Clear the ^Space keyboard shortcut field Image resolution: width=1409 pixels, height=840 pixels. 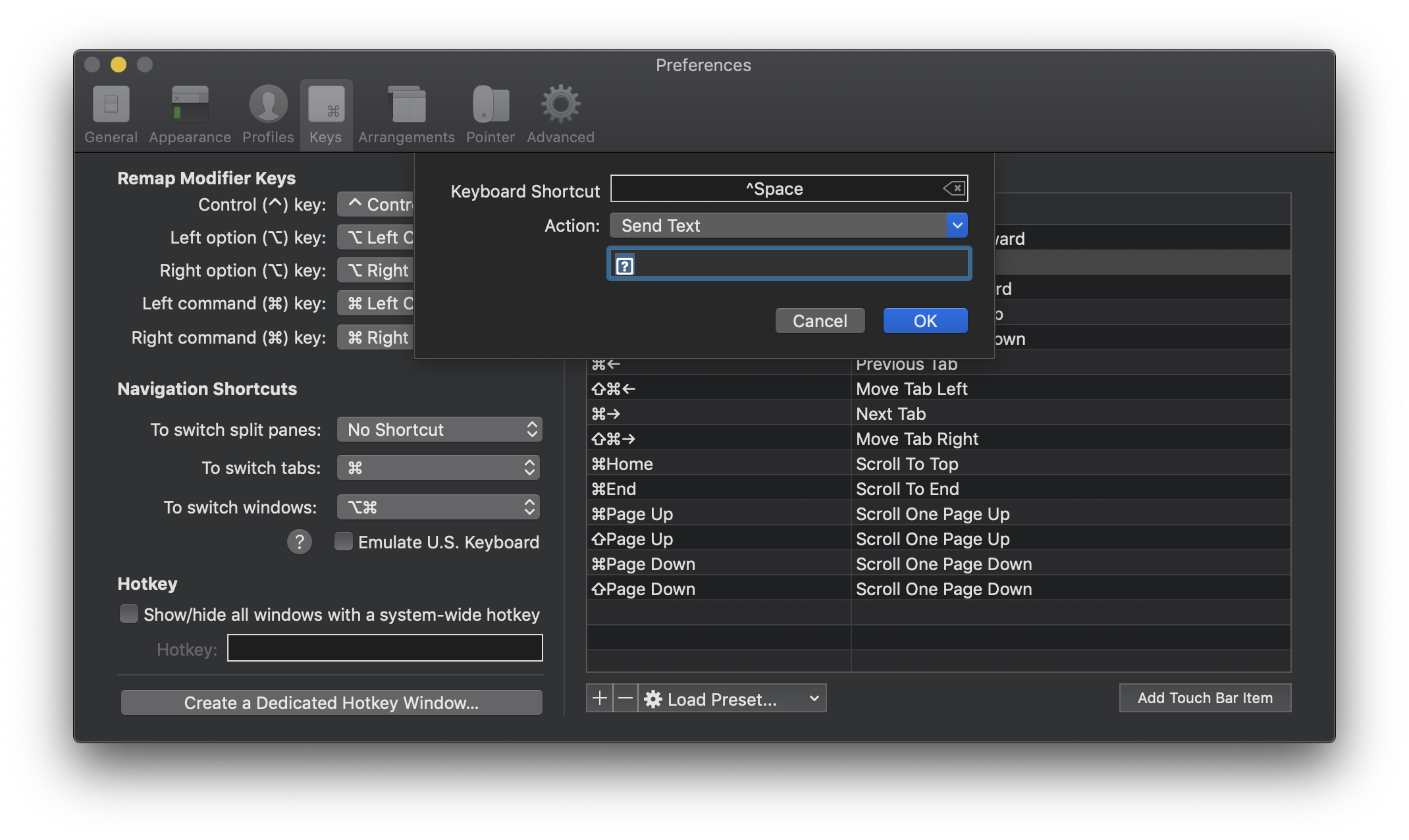954,189
